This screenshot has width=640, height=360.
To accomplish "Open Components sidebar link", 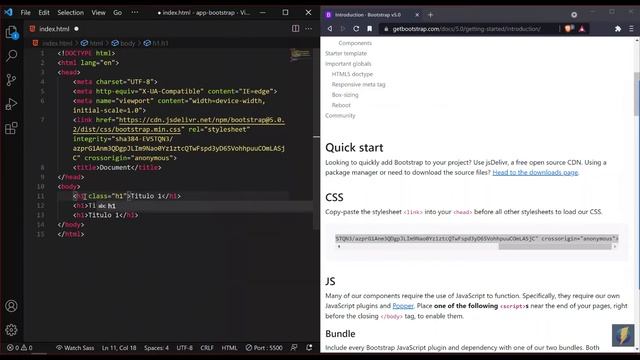I will pyautogui.click(x=355, y=43).
